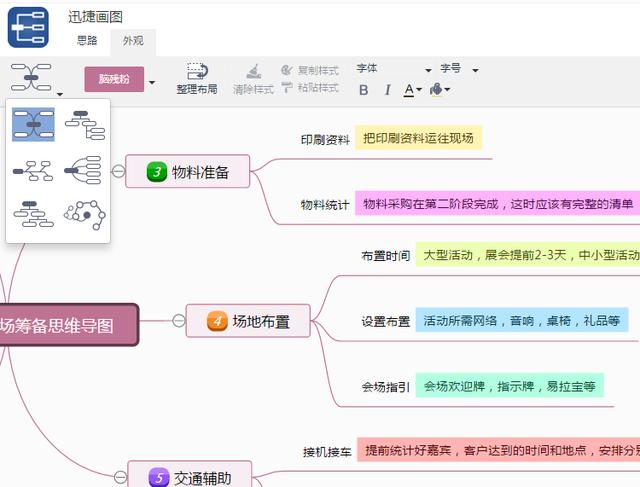Select the circular sky-map layout
This screenshot has height=487, width=640.
pyautogui.click(x=84, y=214)
